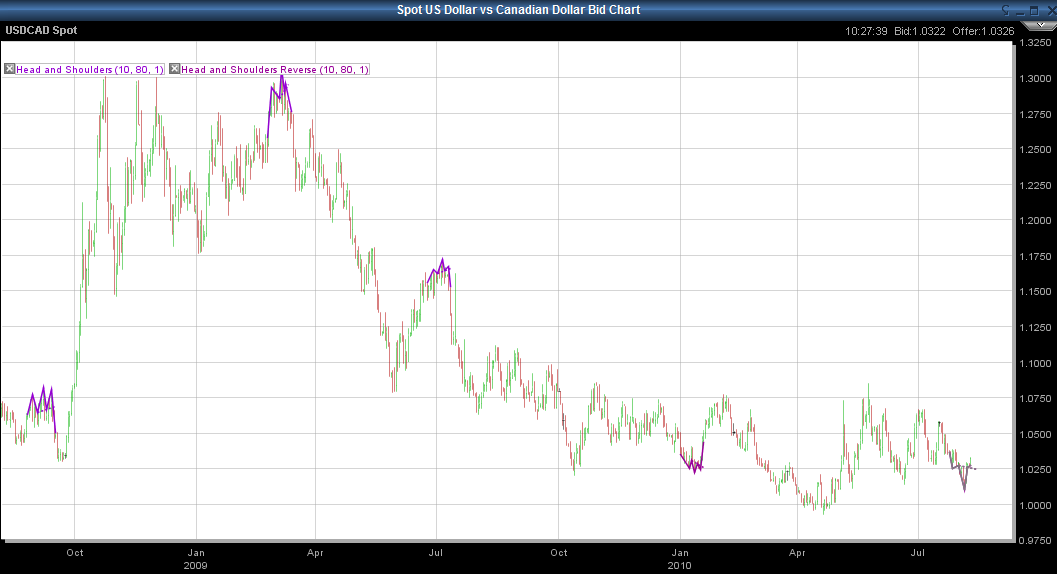The image size is (1057, 574).
Task: Open the Head and Shoulders (10, 80, 1) label
Action: [90, 69]
